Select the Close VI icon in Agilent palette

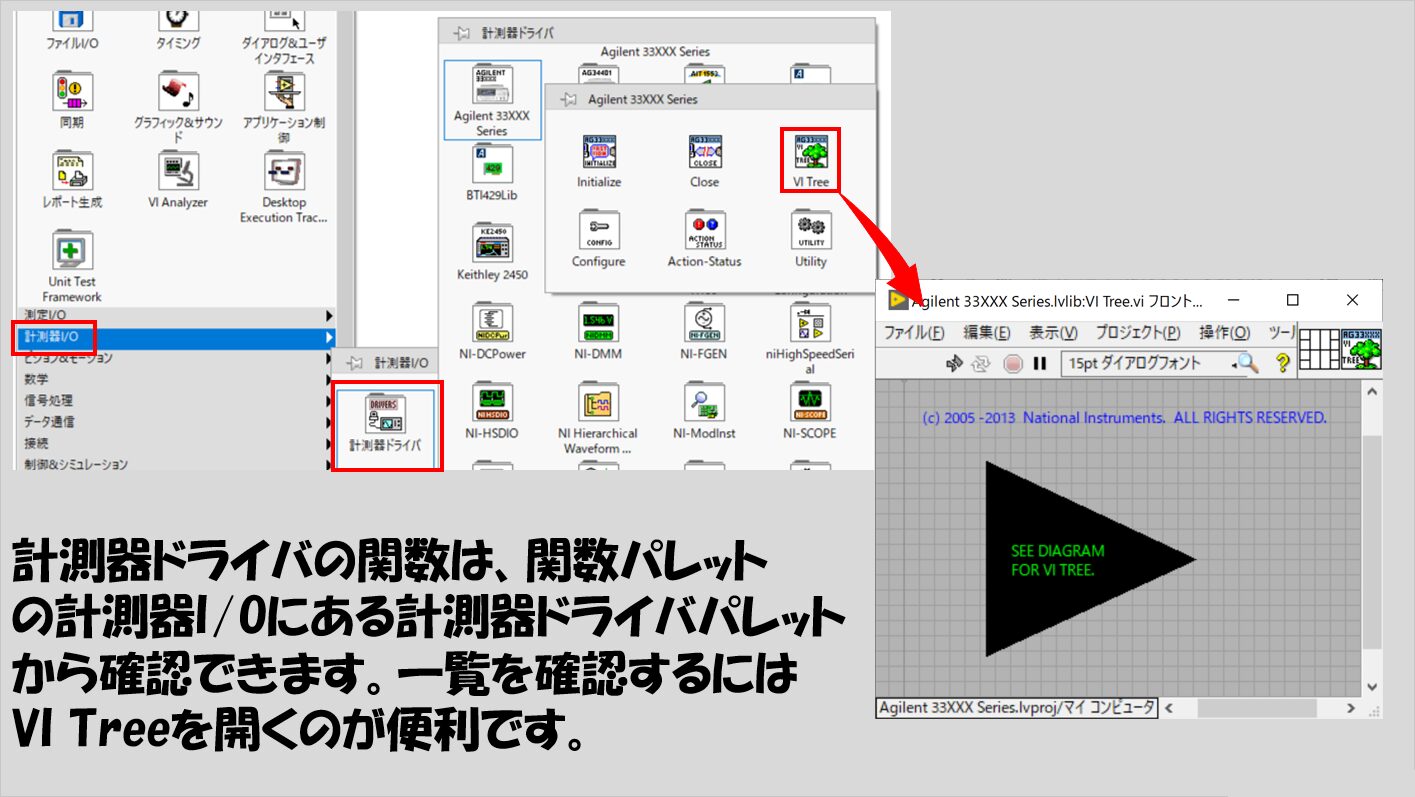[x=704, y=151]
